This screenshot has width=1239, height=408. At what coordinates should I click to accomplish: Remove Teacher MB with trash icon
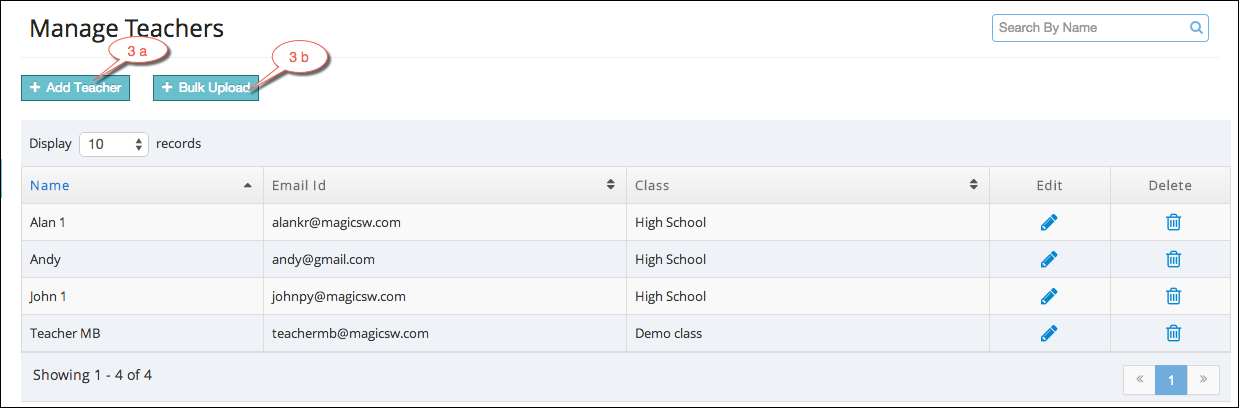[x=1174, y=333]
